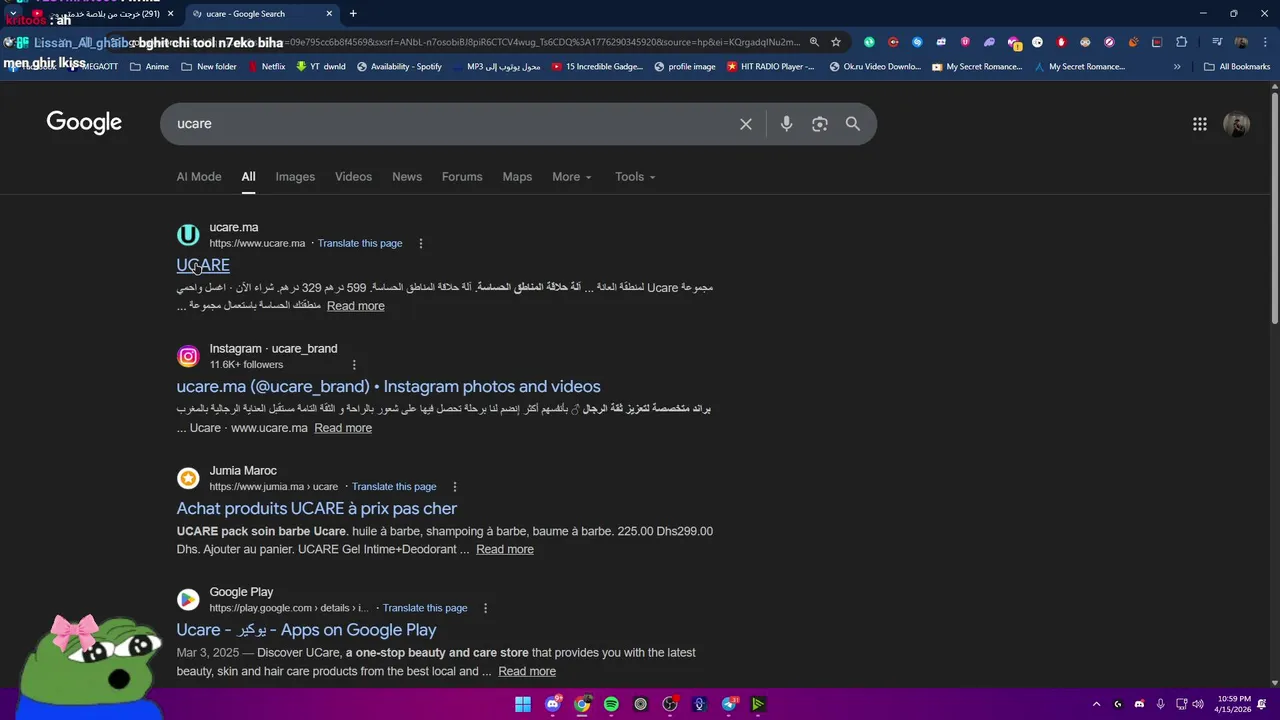Bookmark this page with star icon

click(x=836, y=42)
